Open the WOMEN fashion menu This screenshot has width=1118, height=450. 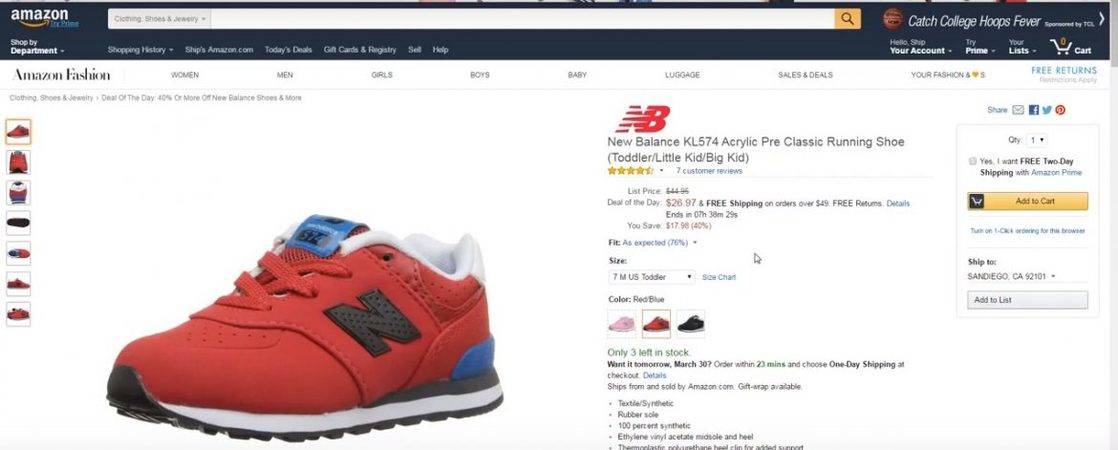coord(185,75)
